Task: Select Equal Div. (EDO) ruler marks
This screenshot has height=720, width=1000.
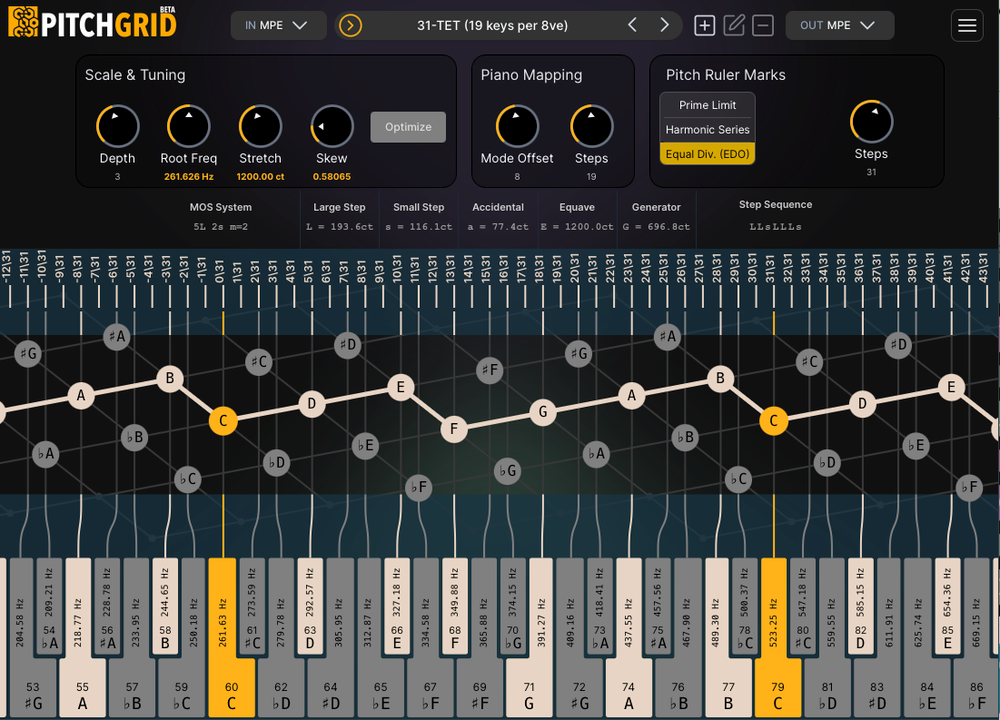Action: point(707,153)
